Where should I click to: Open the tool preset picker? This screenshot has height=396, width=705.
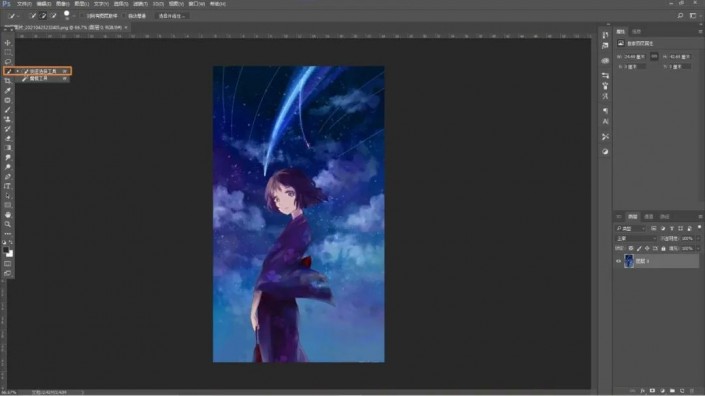pos(13,16)
